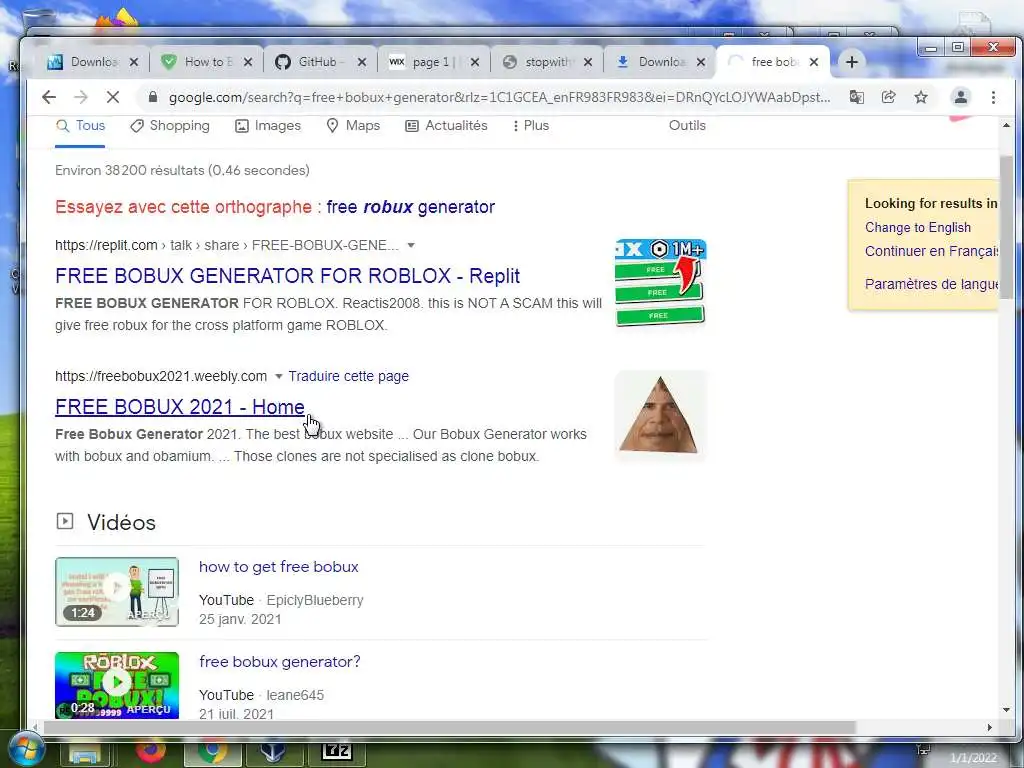Switch to the first Download tab
This screenshot has height=768, width=1024.
[93, 62]
